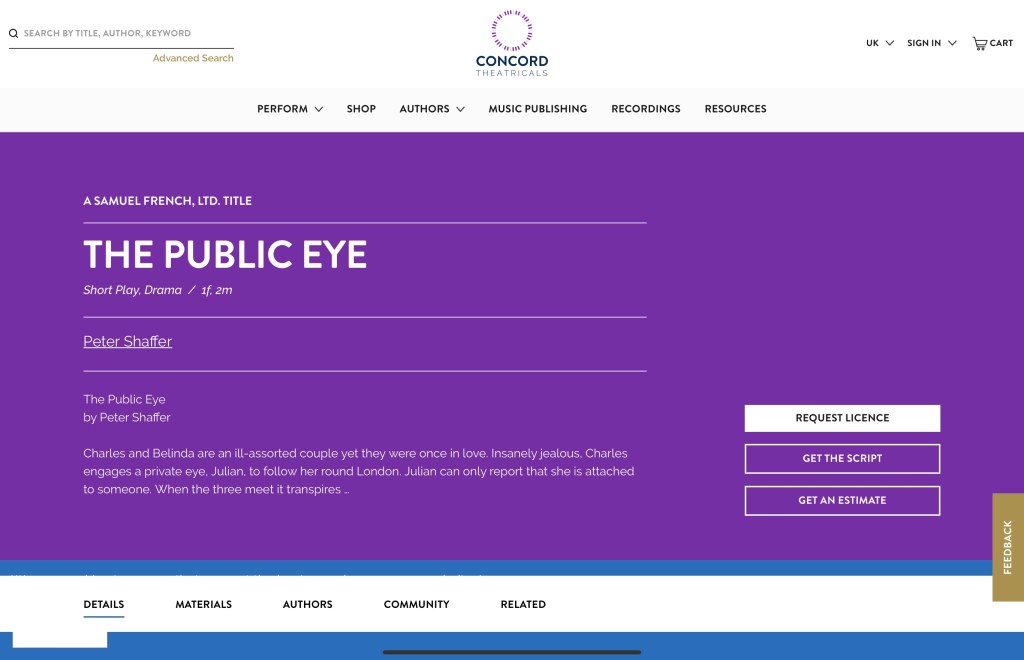Viewport: 1024px width, 660px height.
Task: Click the Advanced Search link
Action: [193, 59]
